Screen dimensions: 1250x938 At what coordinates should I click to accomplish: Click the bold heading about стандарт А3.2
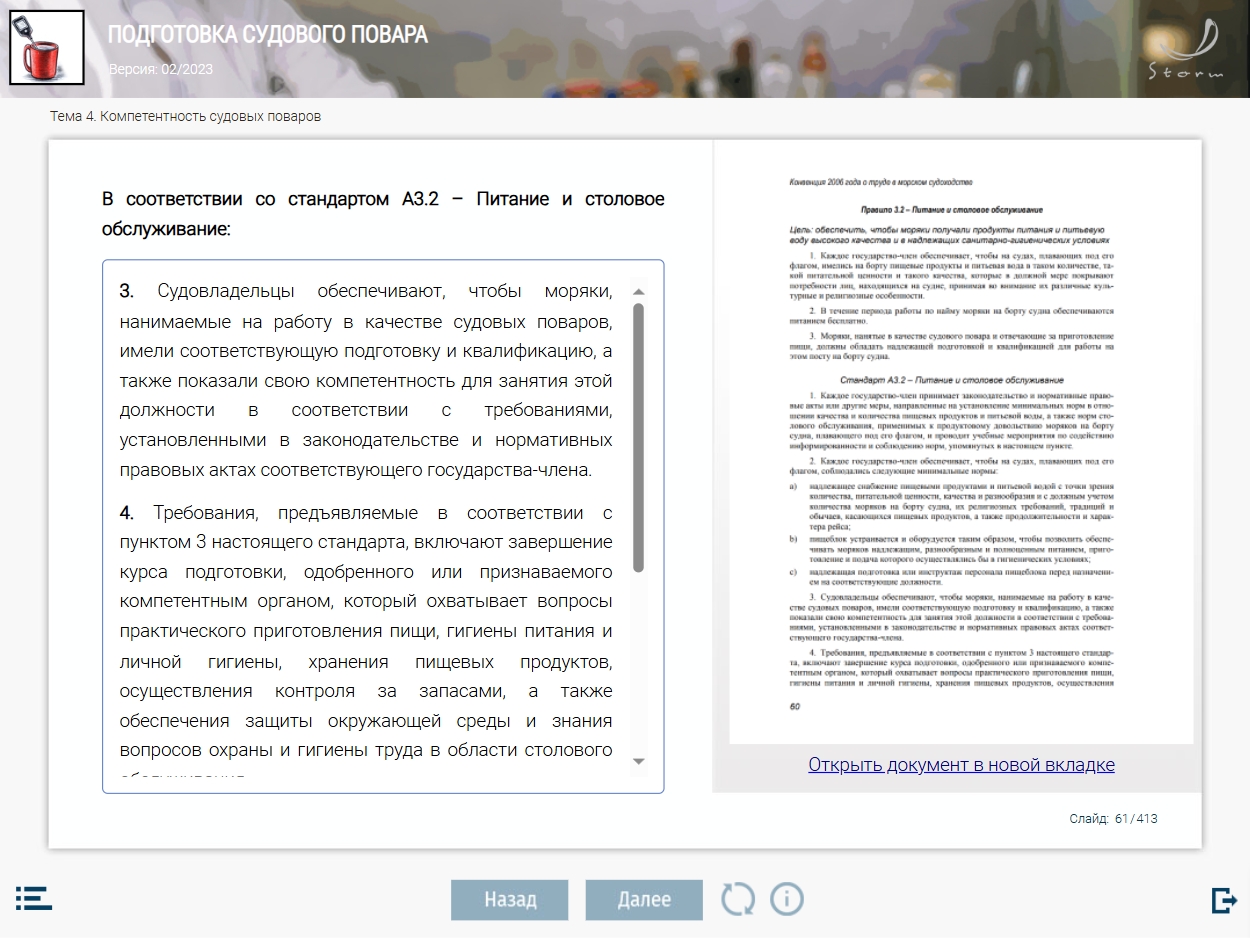coord(383,214)
